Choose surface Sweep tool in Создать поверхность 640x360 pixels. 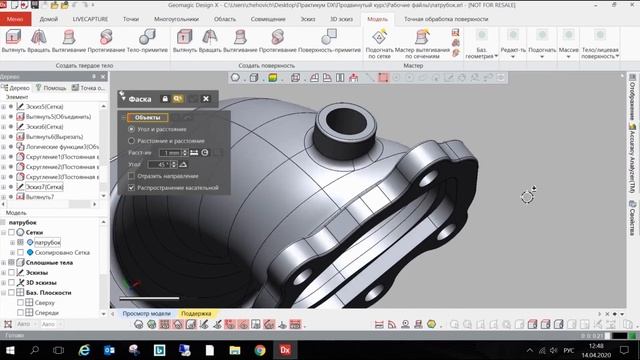tap(278, 41)
